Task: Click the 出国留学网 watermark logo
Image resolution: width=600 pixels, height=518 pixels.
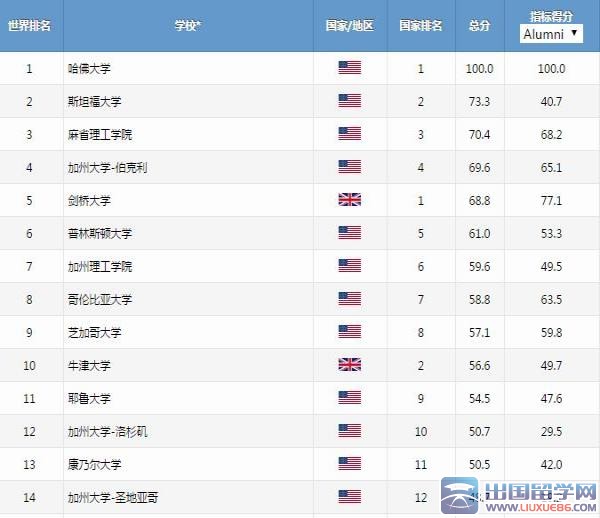Action: click(x=520, y=493)
